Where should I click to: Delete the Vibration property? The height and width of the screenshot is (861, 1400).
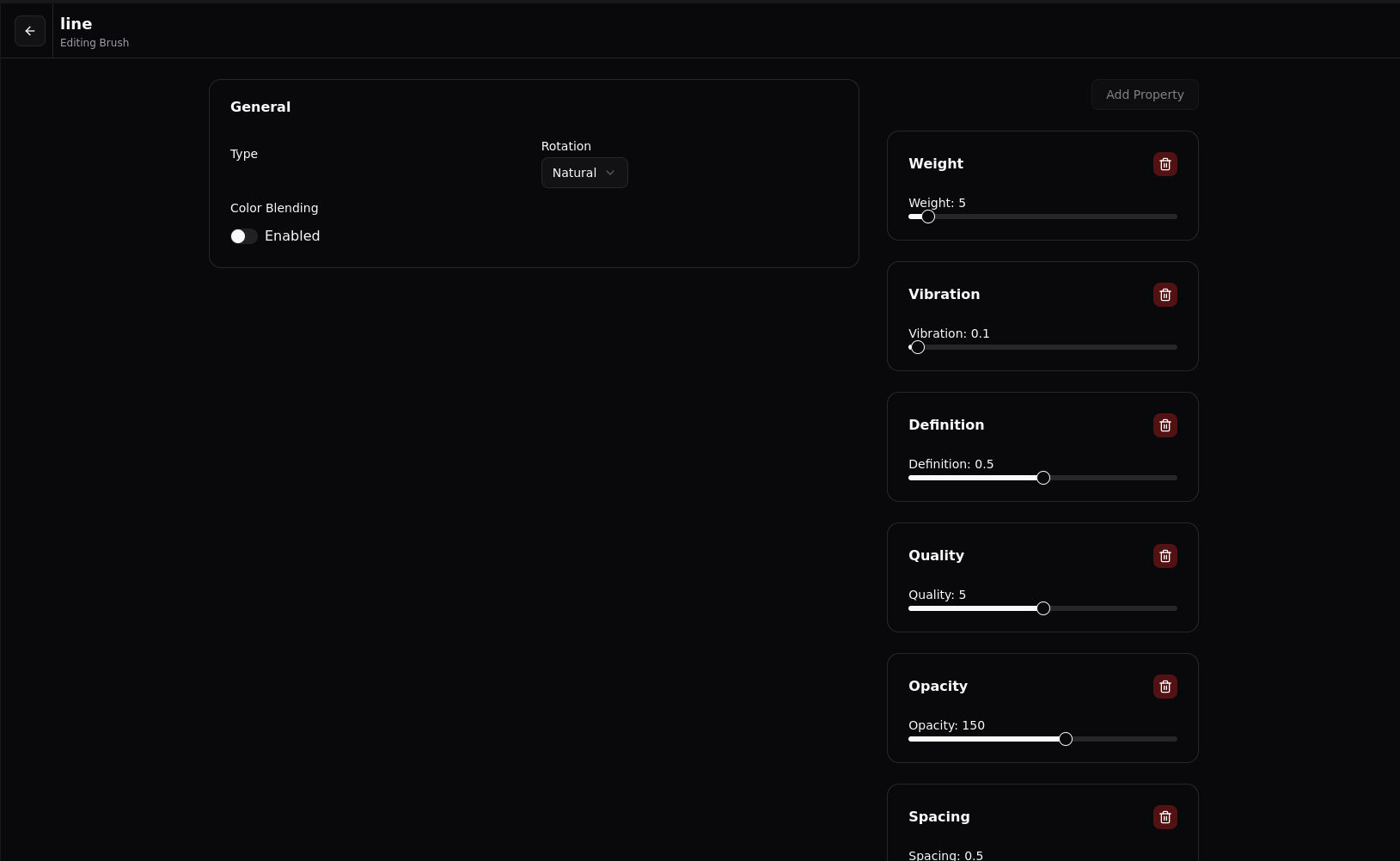point(1165,295)
